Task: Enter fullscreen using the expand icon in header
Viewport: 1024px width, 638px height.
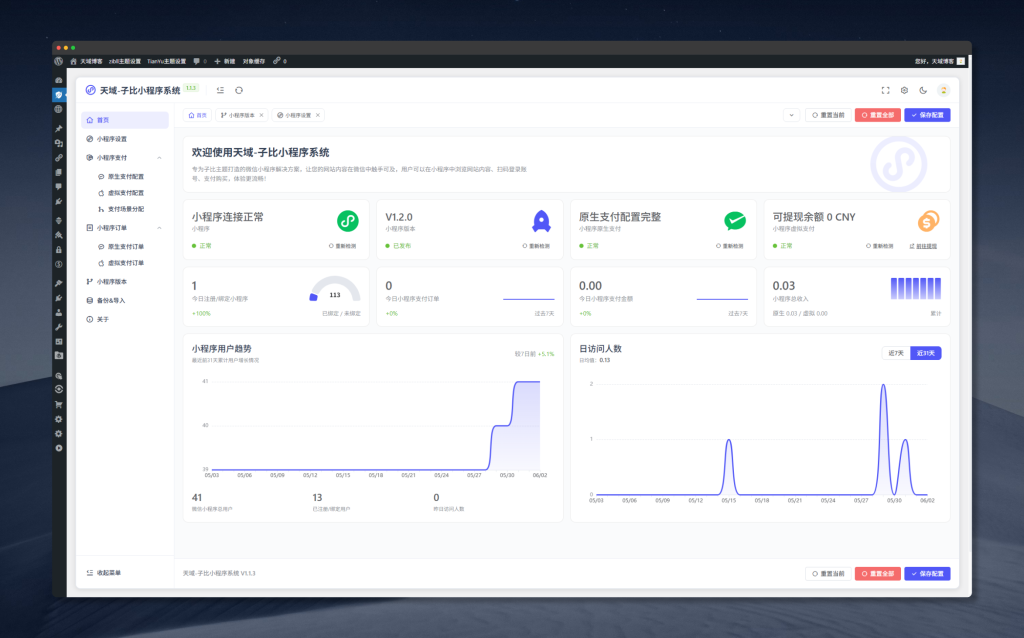Action: (x=886, y=90)
